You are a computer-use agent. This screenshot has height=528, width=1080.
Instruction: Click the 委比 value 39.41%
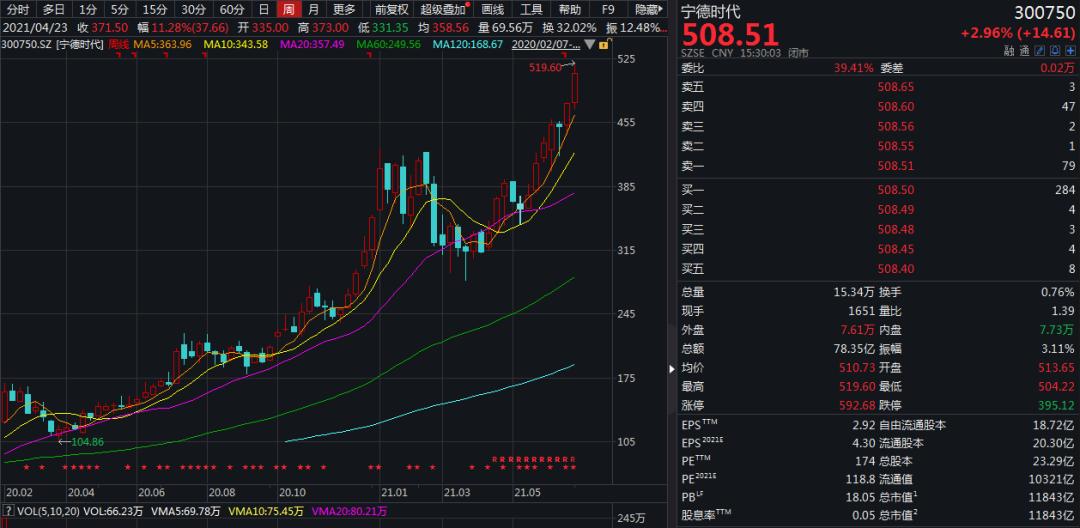pos(853,67)
